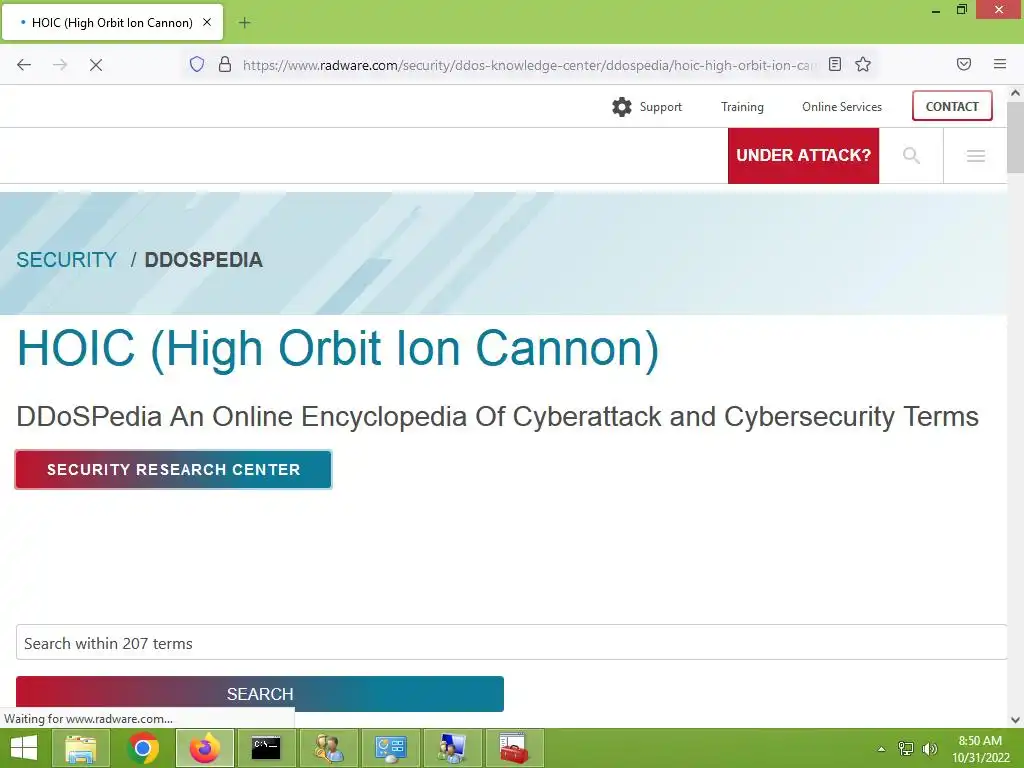Open the clock showing 8:50 AM

pos(980,748)
